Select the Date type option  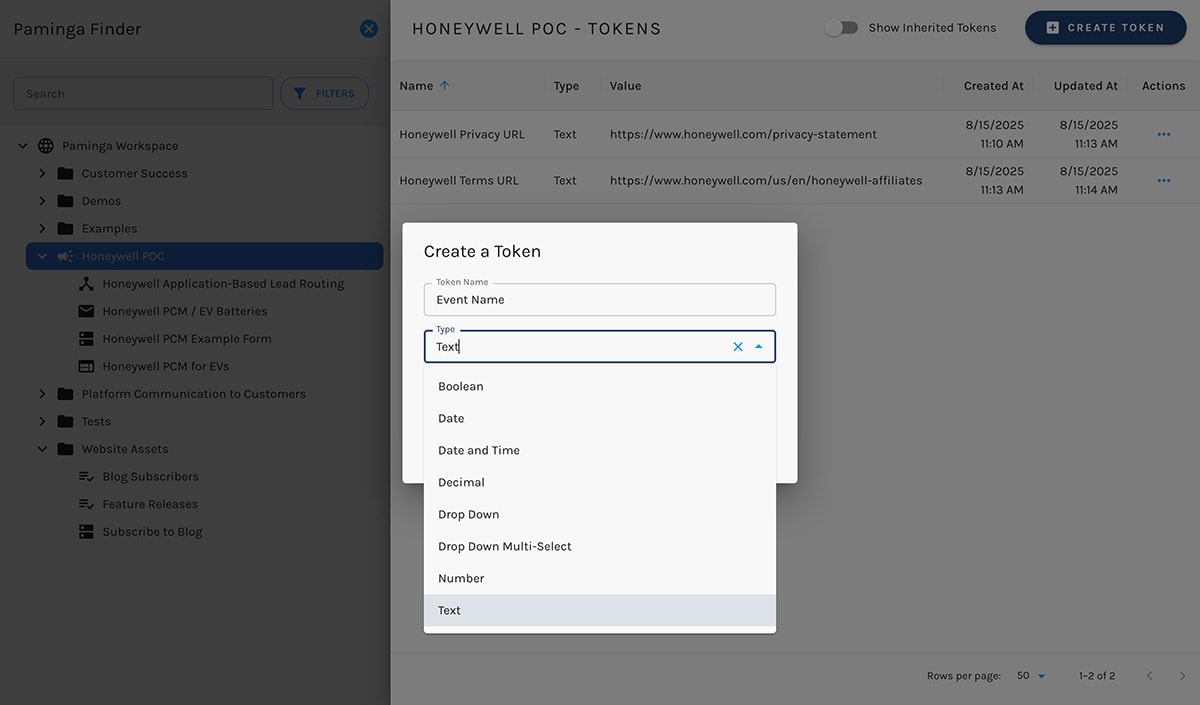click(x=600, y=418)
